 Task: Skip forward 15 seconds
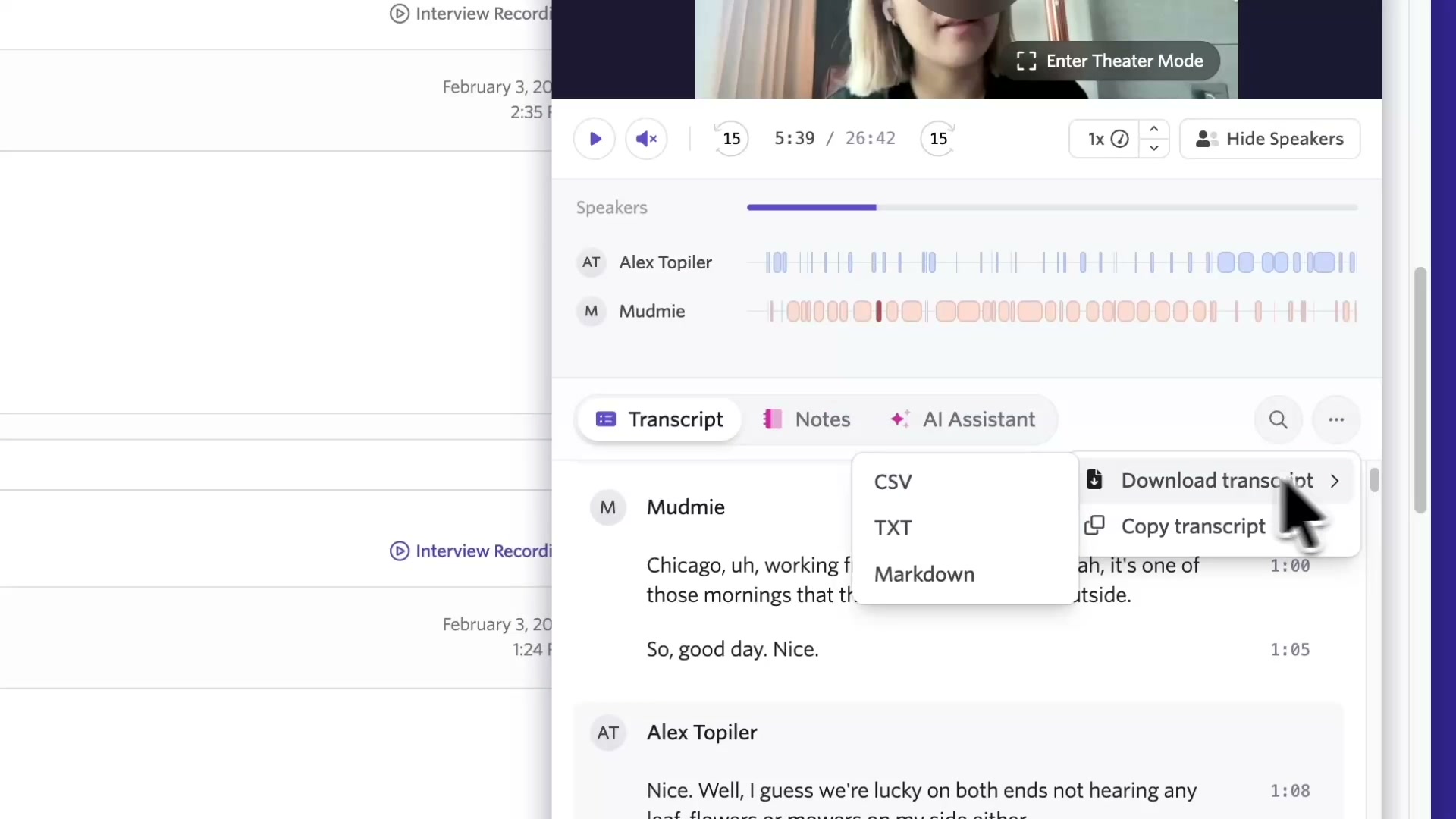[x=938, y=139]
